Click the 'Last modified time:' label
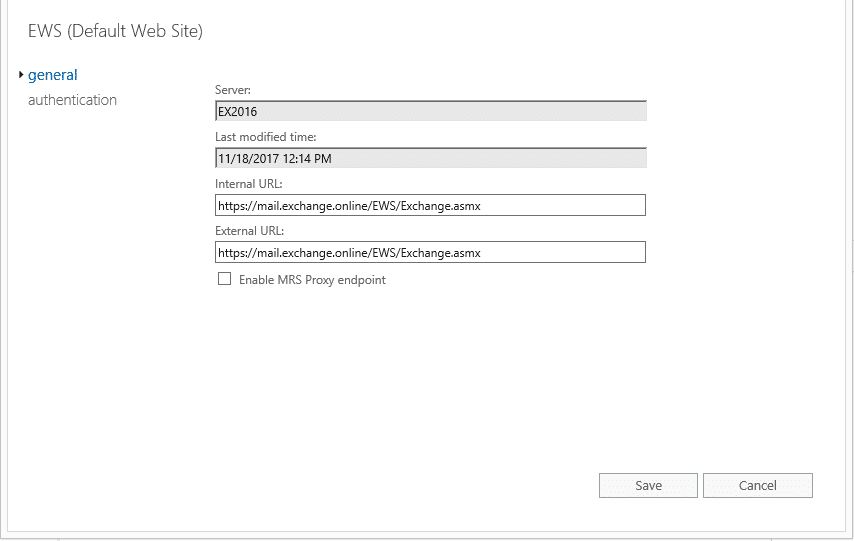The width and height of the screenshot is (854, 541). point(265,137)
